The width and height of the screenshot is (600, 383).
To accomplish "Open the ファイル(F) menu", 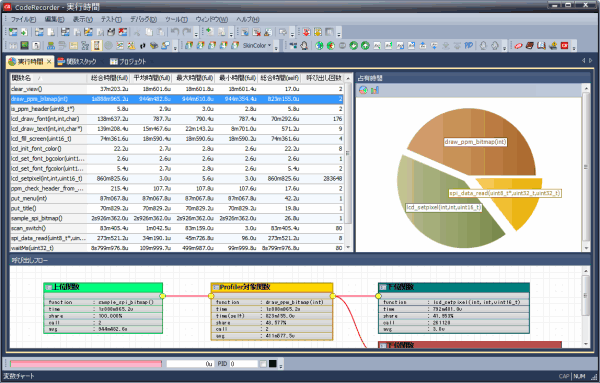I will pos(23,19).
